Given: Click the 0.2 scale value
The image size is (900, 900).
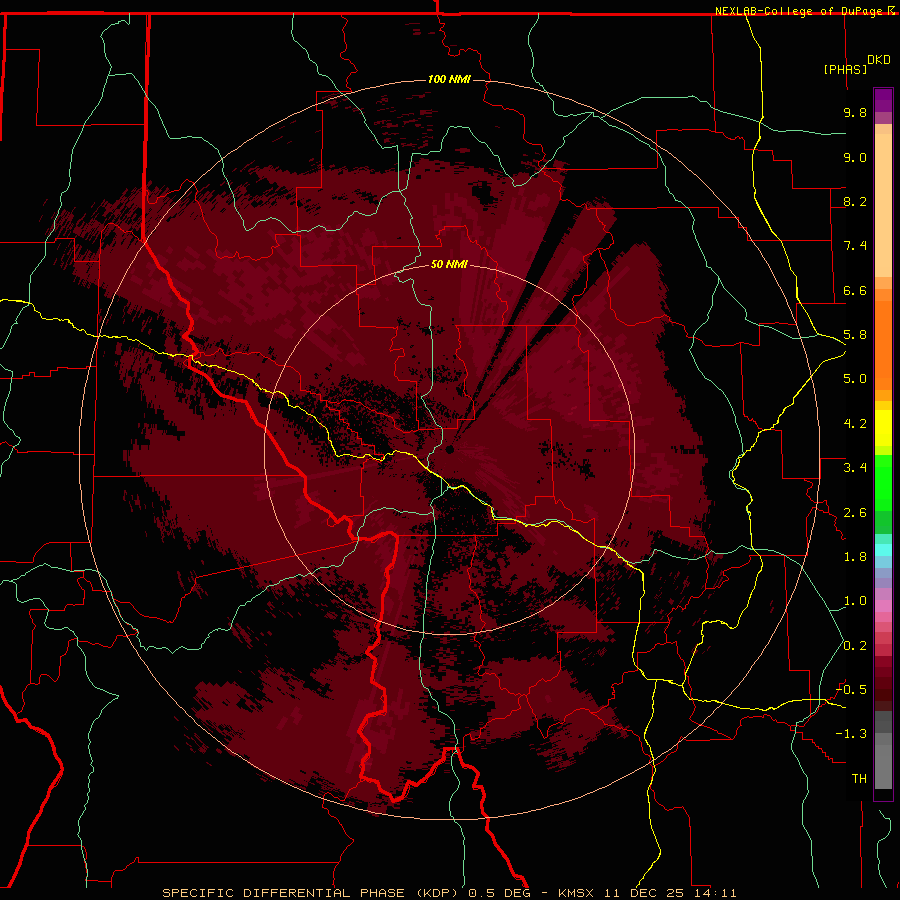Looking at the screenshot, I should pyautogui.click(x=855, y=646).
